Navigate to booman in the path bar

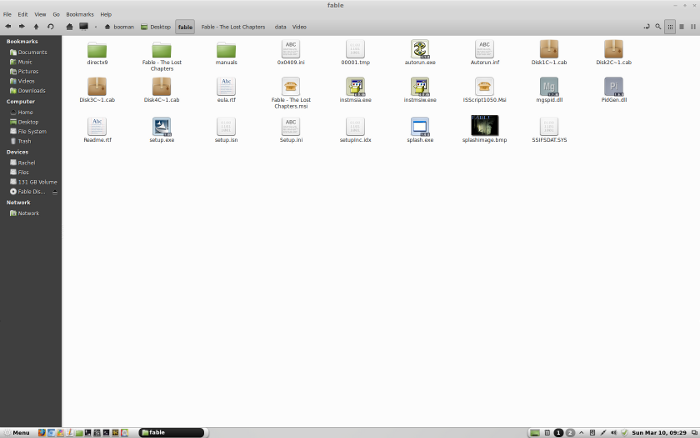[120, 27]
